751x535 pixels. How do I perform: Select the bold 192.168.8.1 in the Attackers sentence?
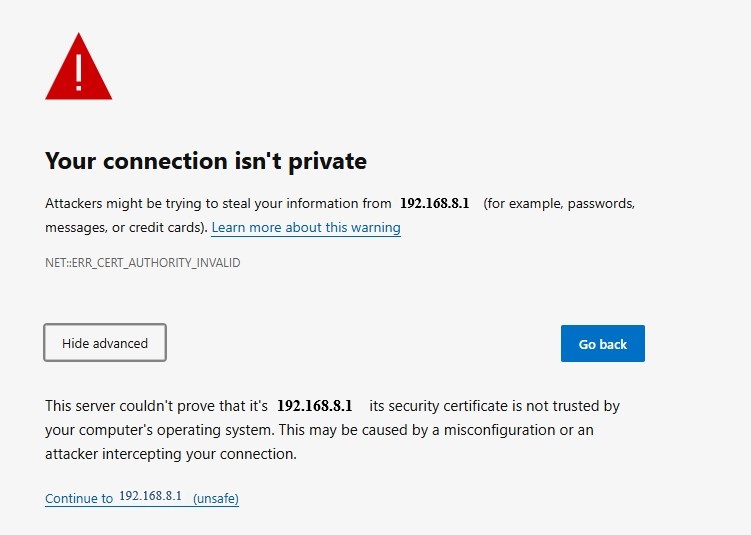pos(434,203)
